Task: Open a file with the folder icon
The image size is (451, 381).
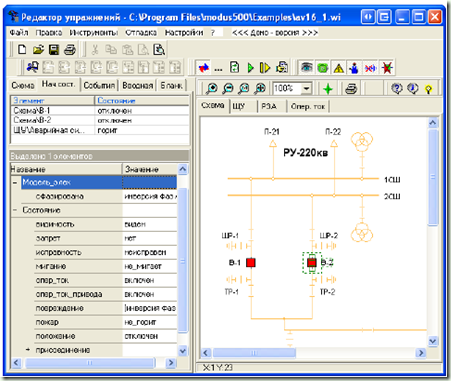Action: coord(38,50)
